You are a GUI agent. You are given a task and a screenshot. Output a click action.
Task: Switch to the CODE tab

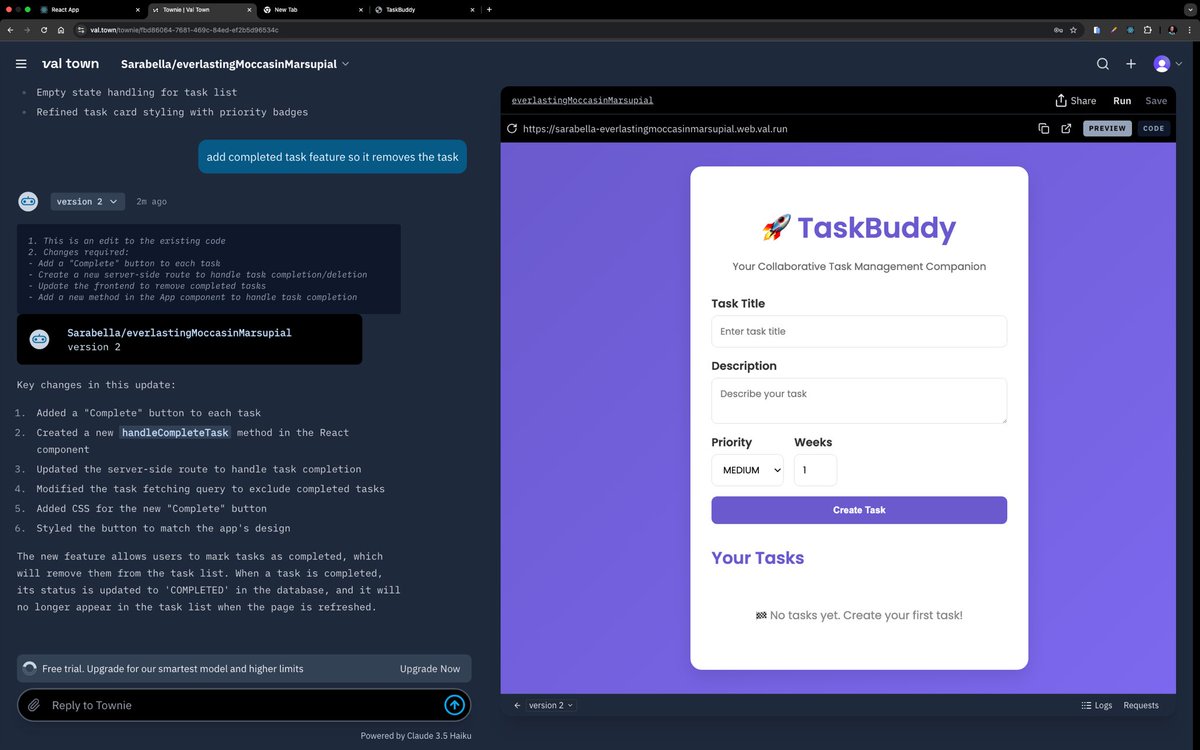(1153, 129)
